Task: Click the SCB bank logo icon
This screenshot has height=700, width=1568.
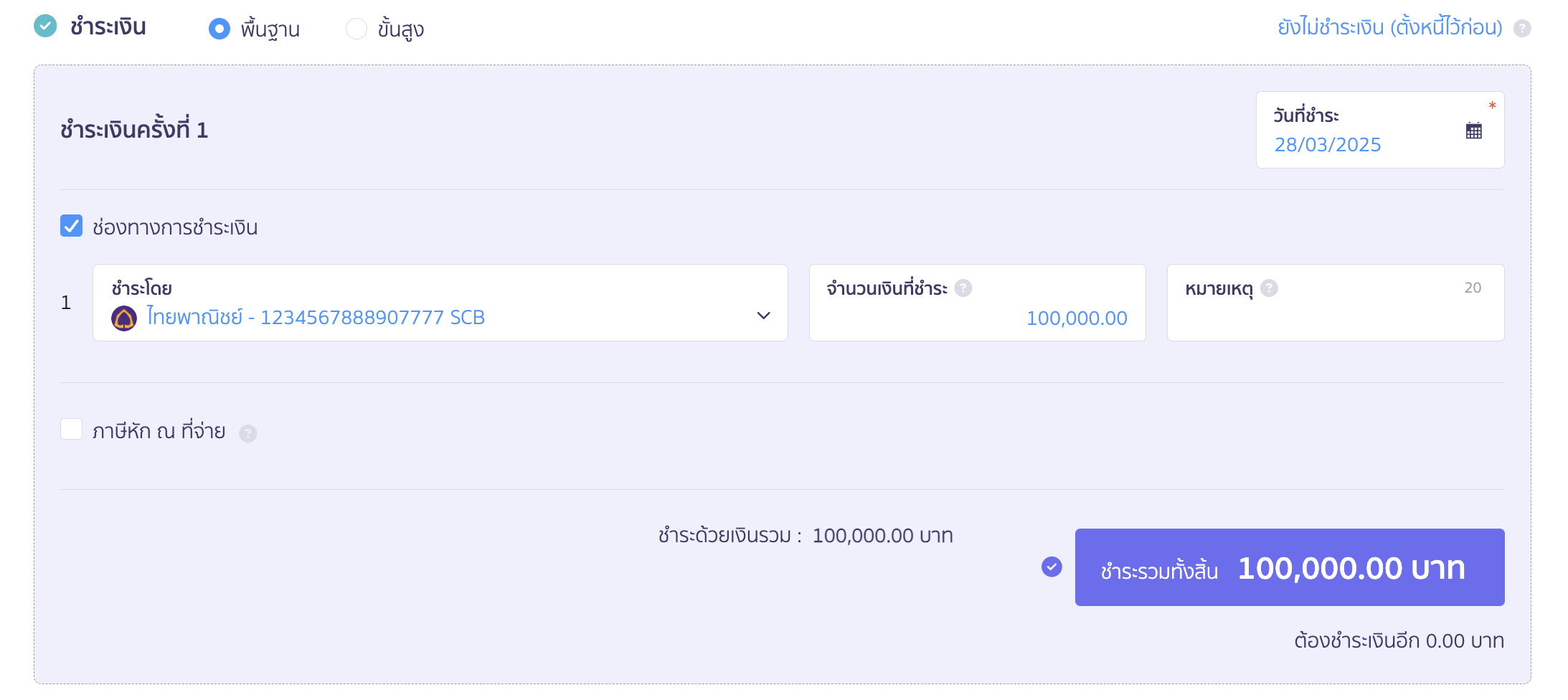Action: pos(124,318)
